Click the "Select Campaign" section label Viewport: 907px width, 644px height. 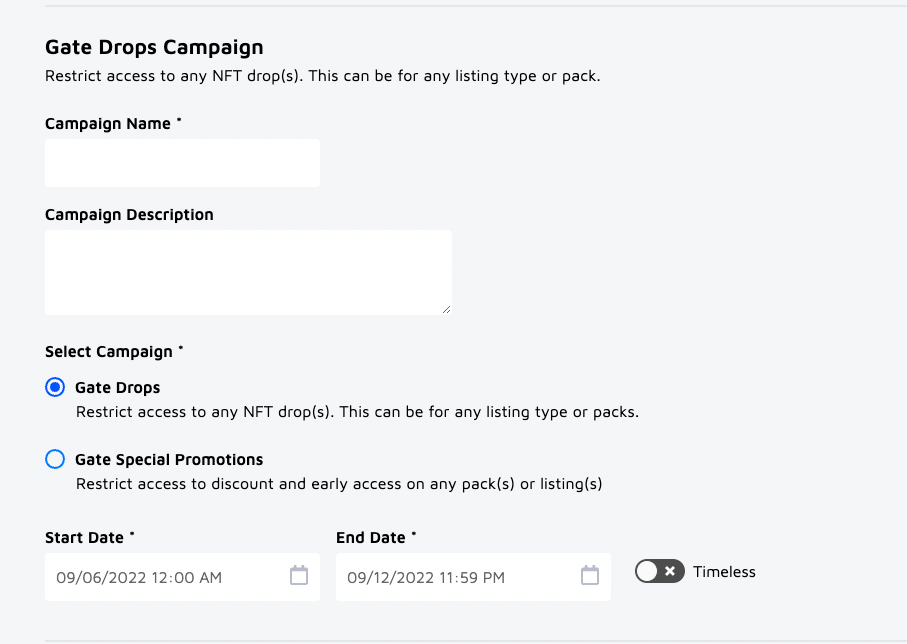(110, 352)
